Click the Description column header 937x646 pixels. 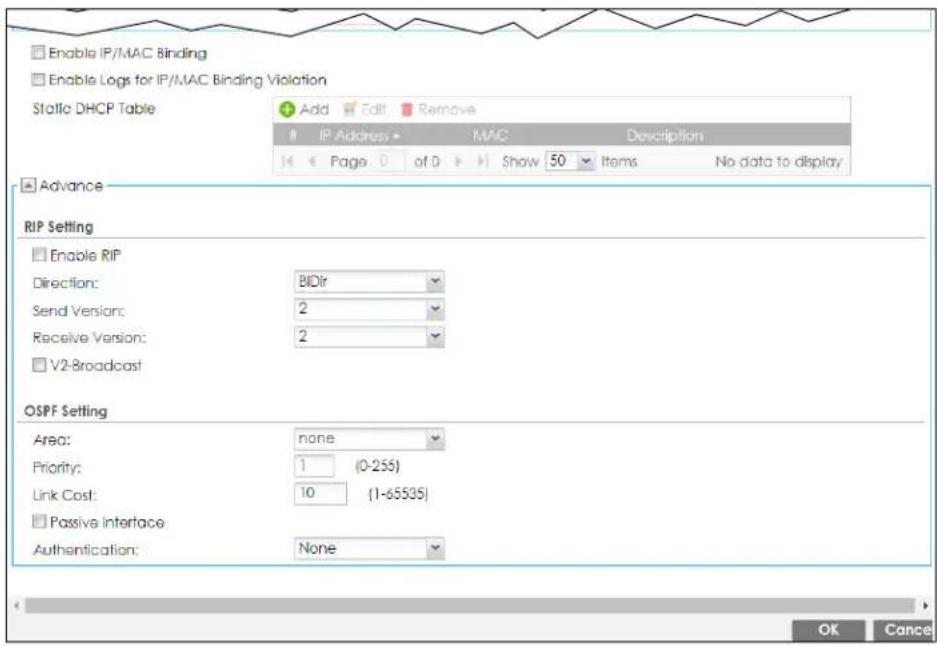(665, 136)
